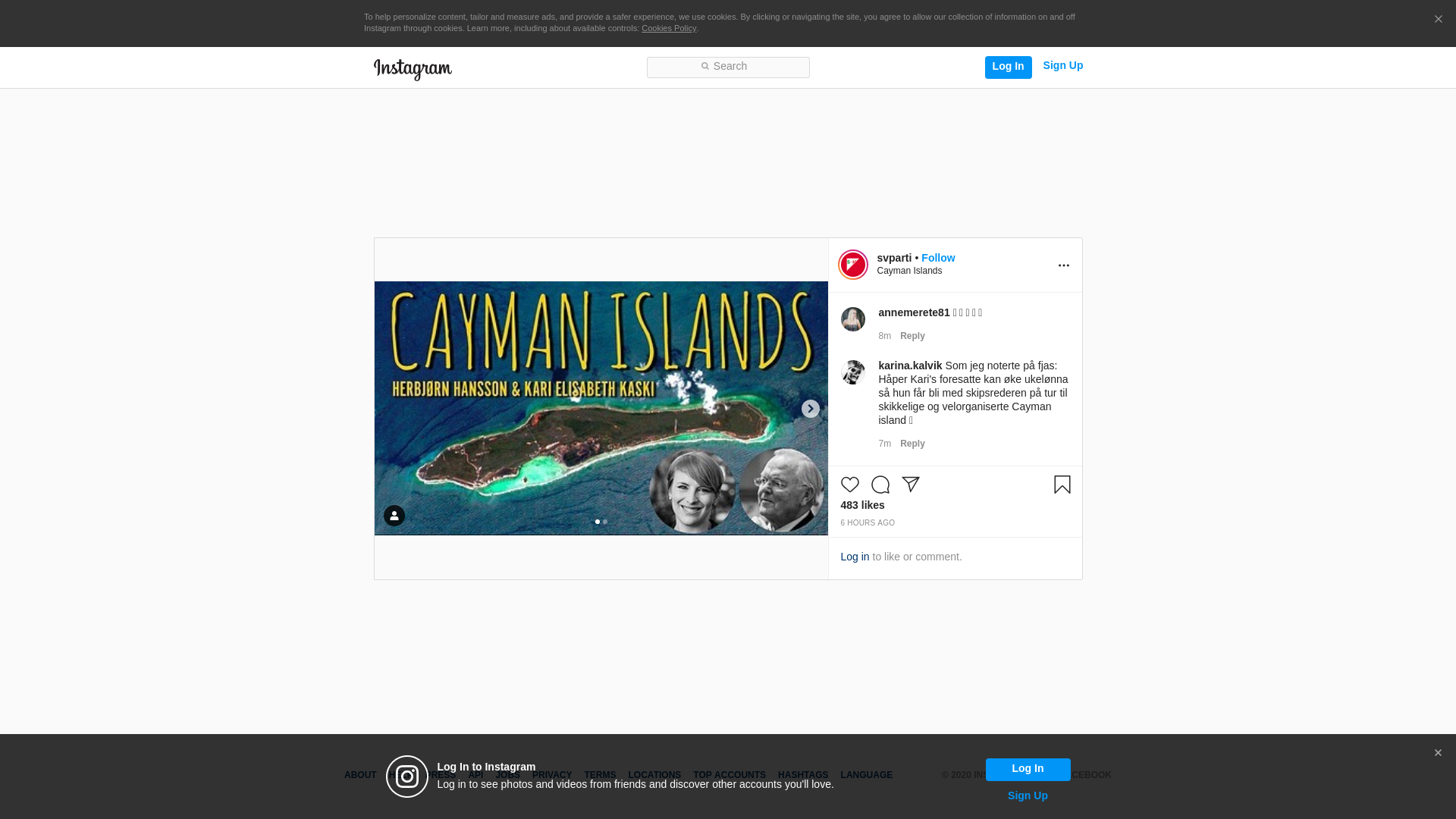Click Log in to like or comment

coord(855,557)
